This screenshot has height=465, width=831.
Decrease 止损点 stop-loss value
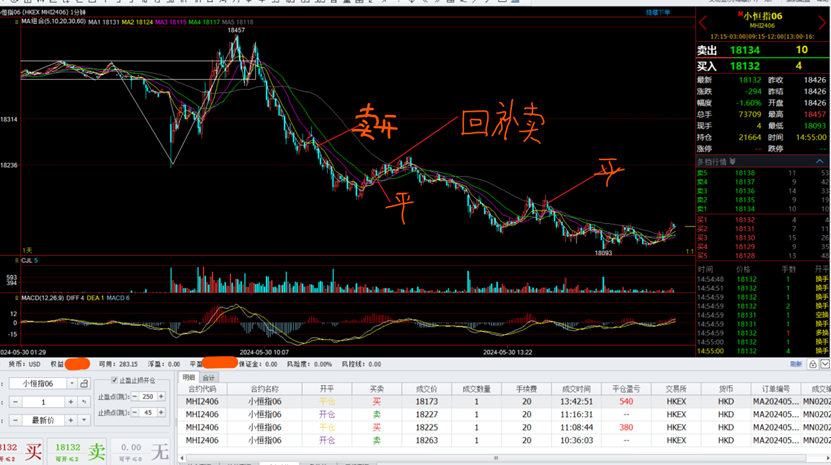(135, 413)
